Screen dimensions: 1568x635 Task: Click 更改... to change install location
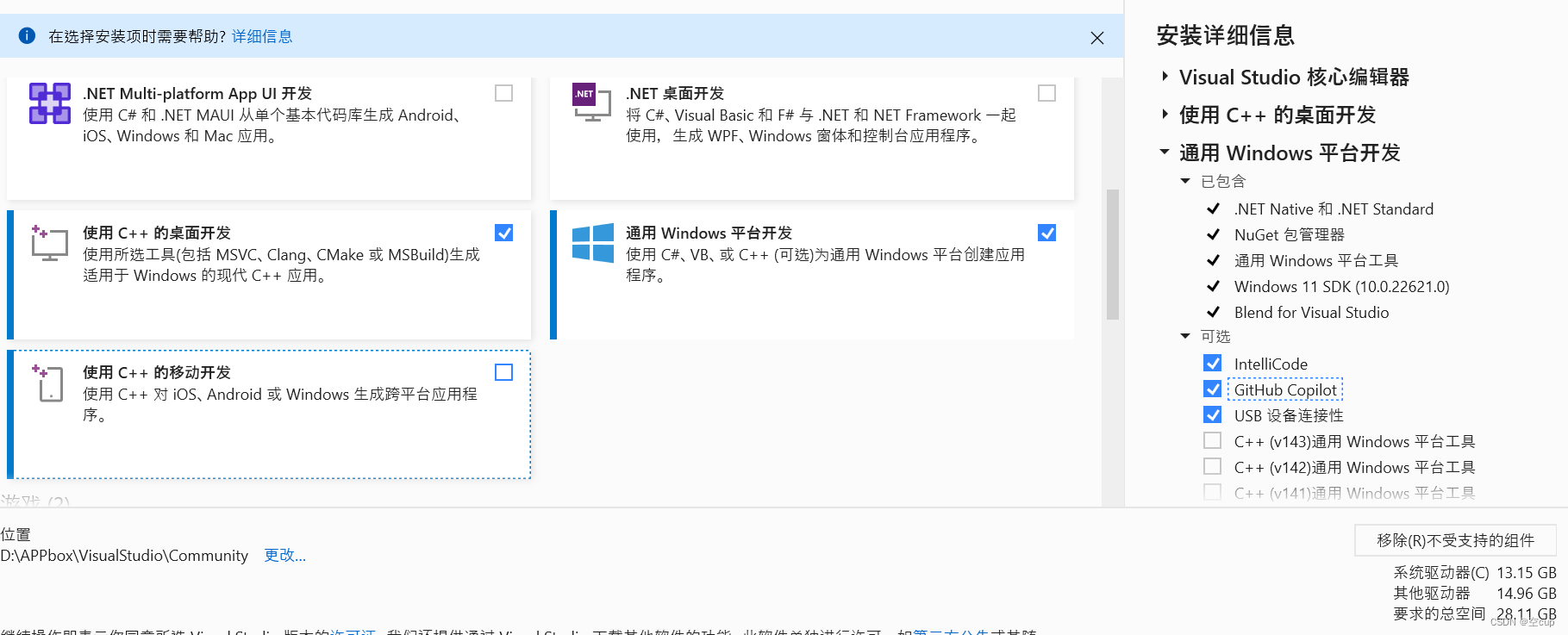(284, 556)
